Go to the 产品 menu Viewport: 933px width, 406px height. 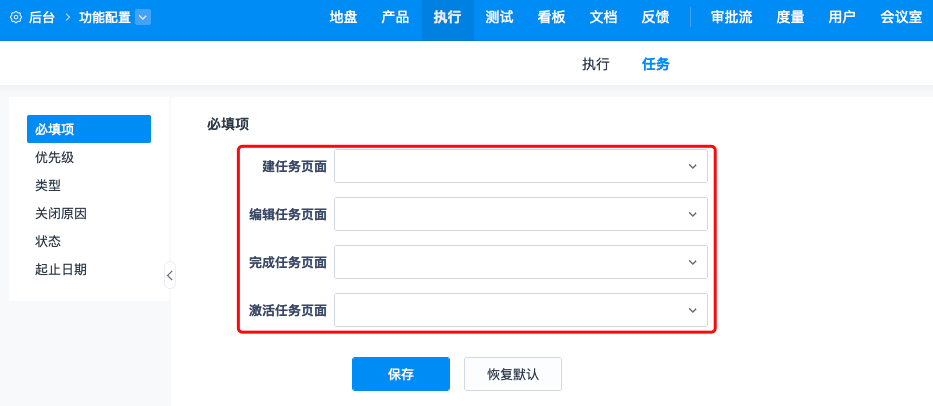(x=395, y=17)
